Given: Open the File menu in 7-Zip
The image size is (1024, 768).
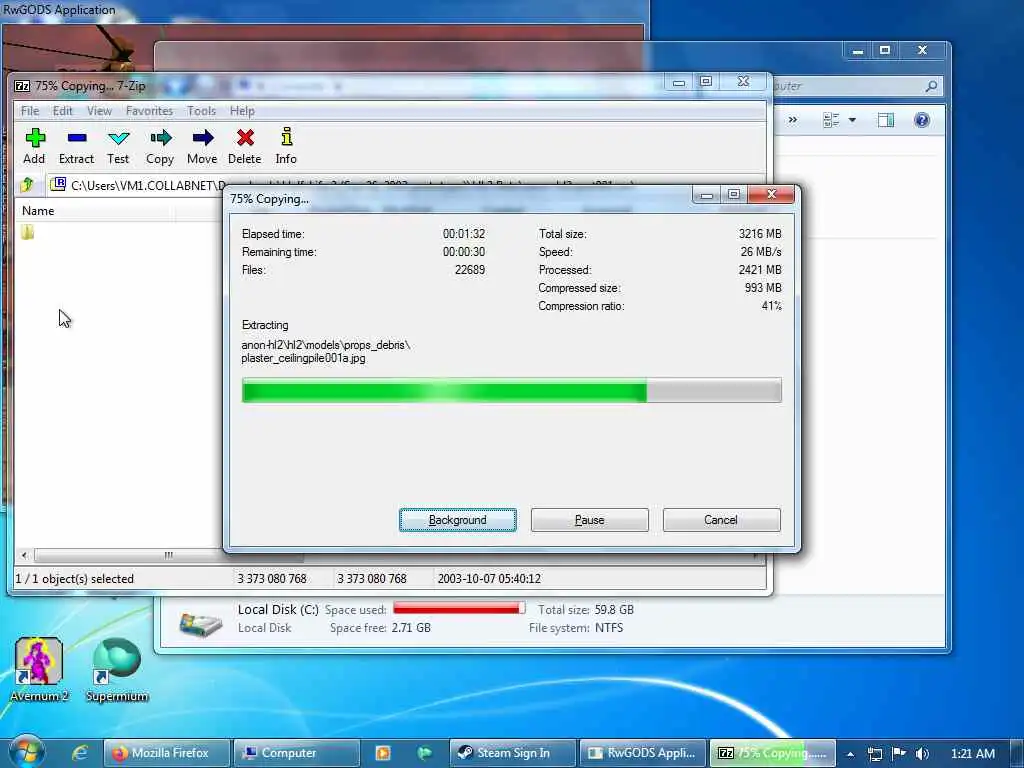Looking at the screenshot, I should [x=30, y=111].
